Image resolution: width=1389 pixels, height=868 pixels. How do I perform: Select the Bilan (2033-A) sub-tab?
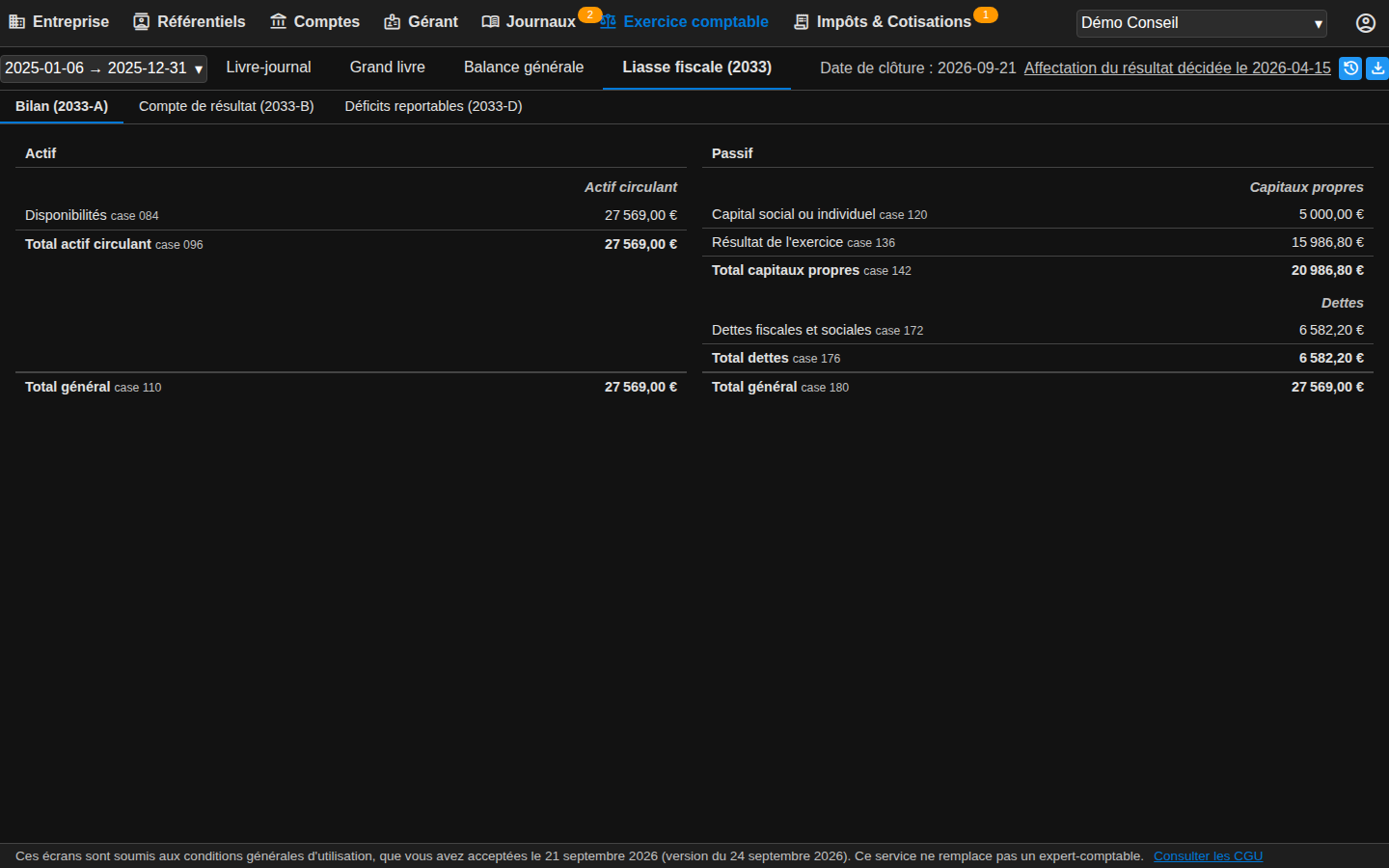point(62,106)
